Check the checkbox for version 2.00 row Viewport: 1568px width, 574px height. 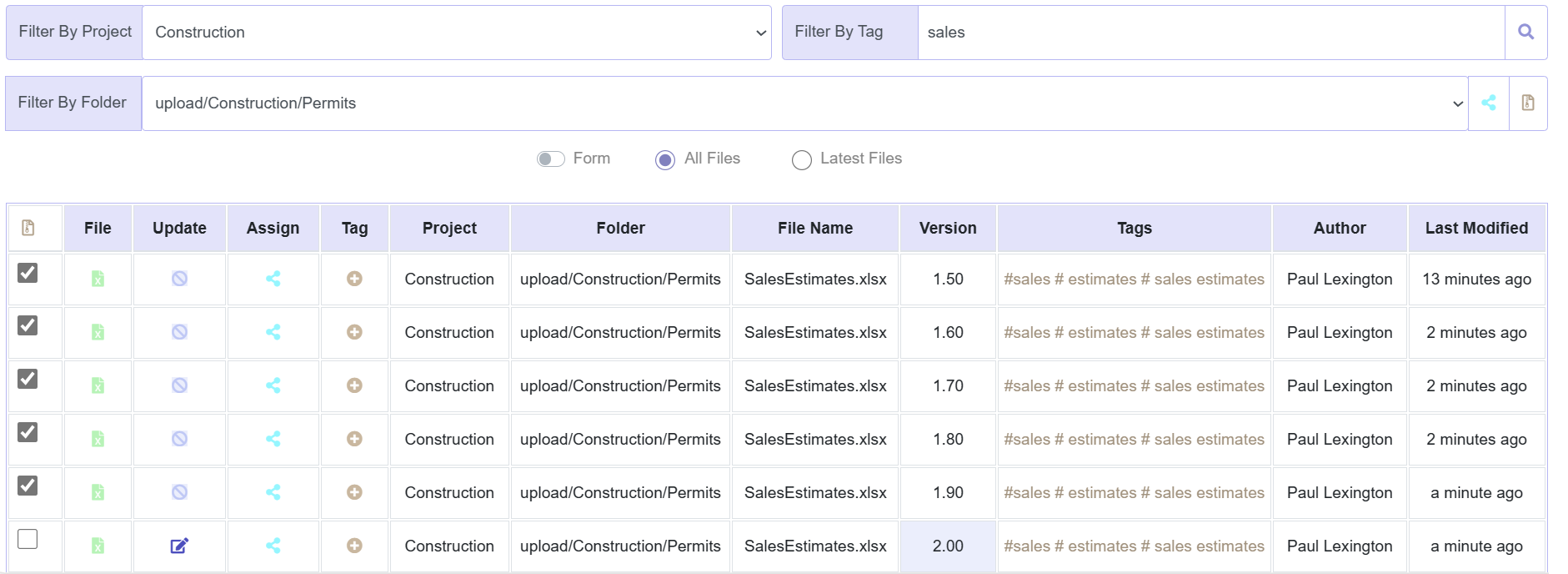click(28, 539)
